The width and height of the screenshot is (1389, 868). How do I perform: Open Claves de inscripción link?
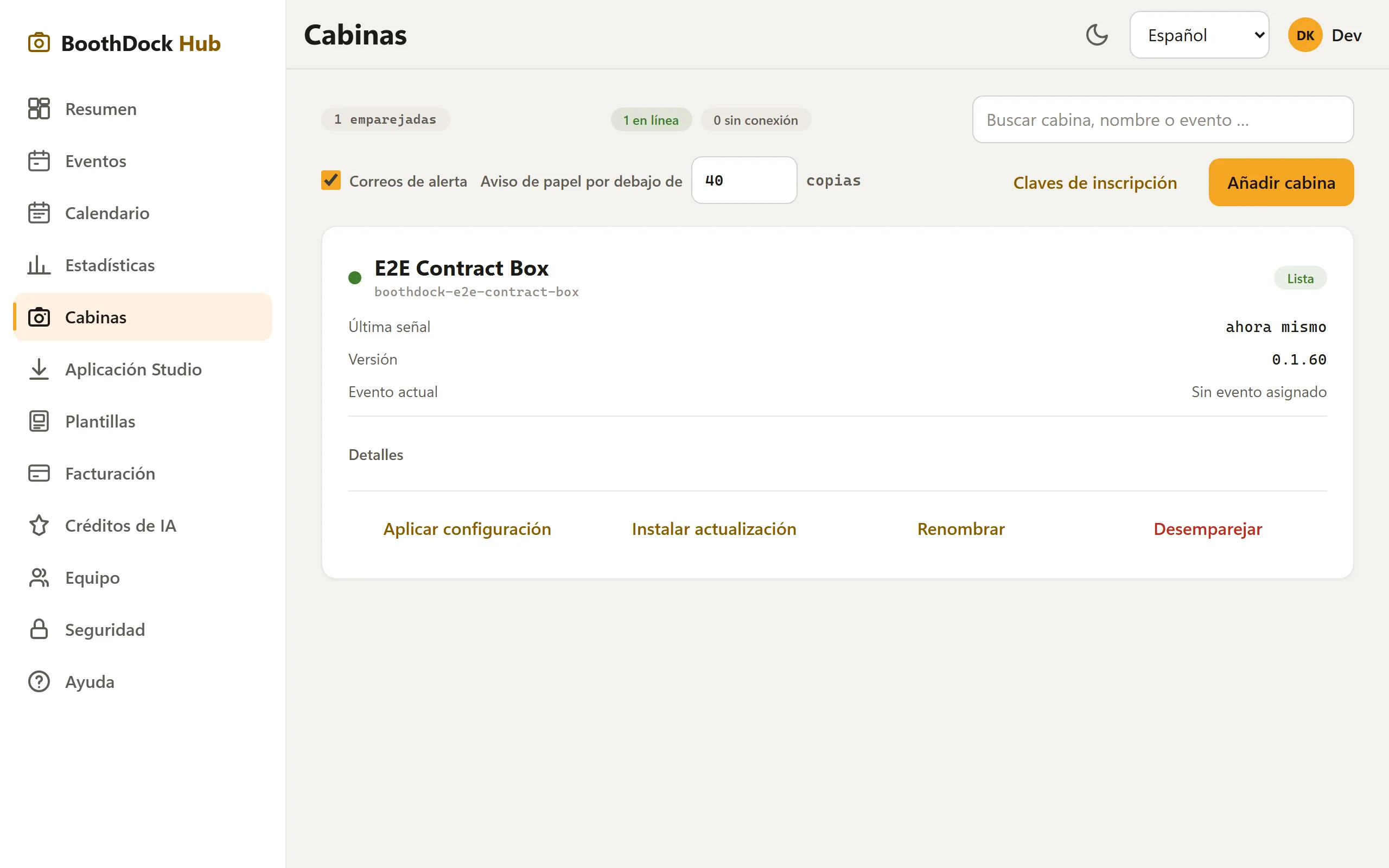pyautogui.click(x=1094, y=183)
